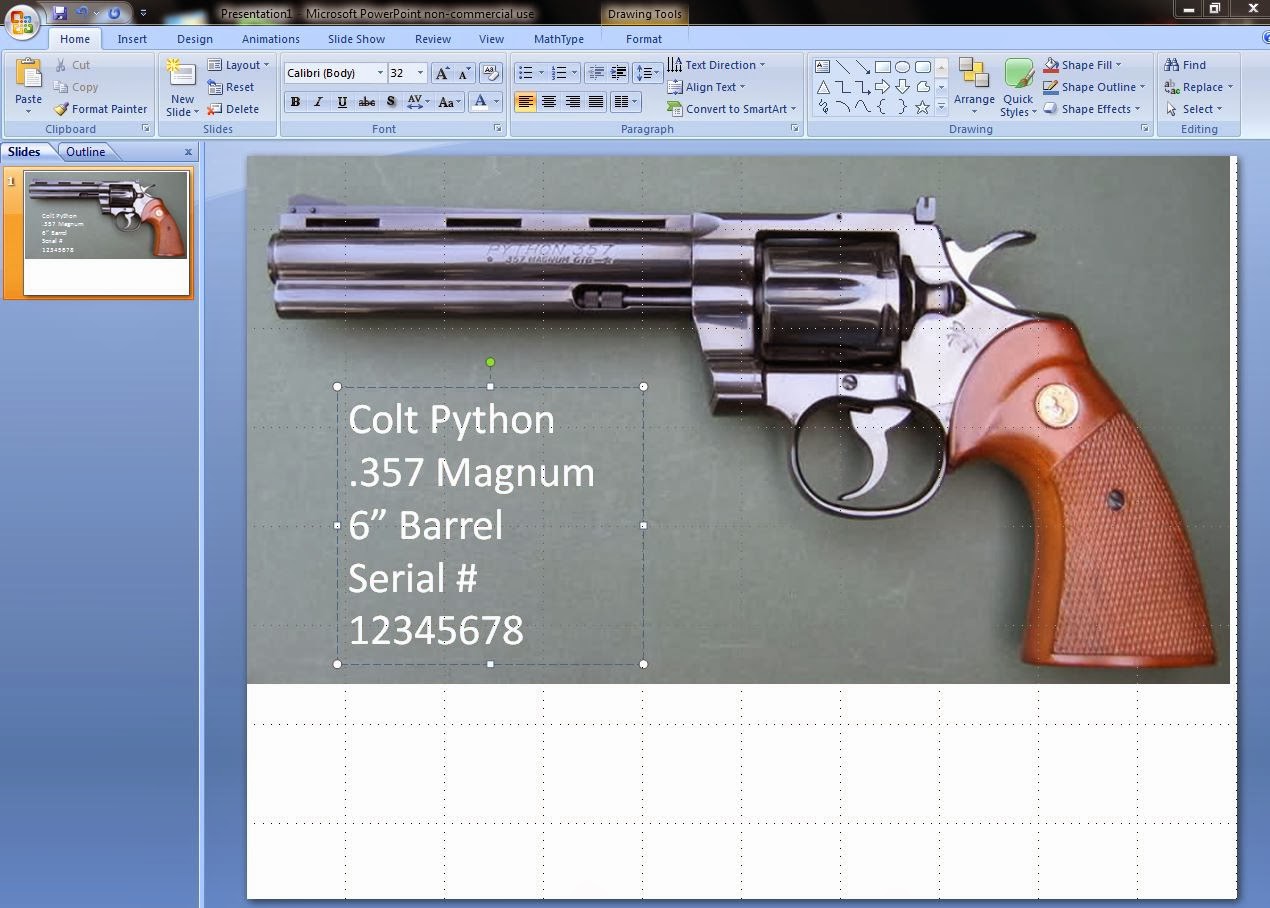Justify the text
Screen dimensions: 1270x908
tap(596, 102)
